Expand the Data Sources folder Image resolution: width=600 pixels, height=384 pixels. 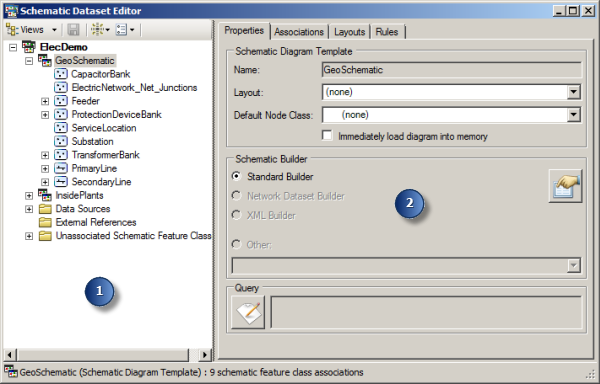click(x=29, y=209)
